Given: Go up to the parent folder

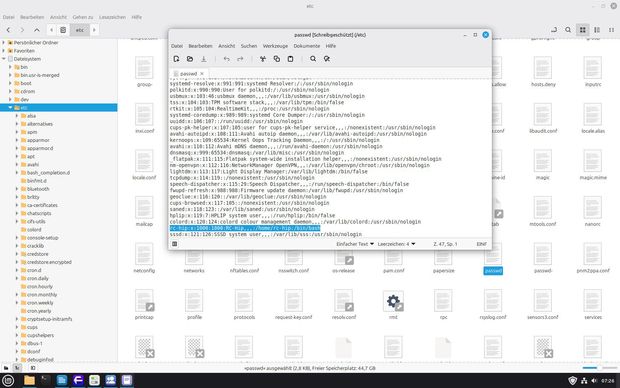Looking at the screenshot, I should (x=36, y=30).
